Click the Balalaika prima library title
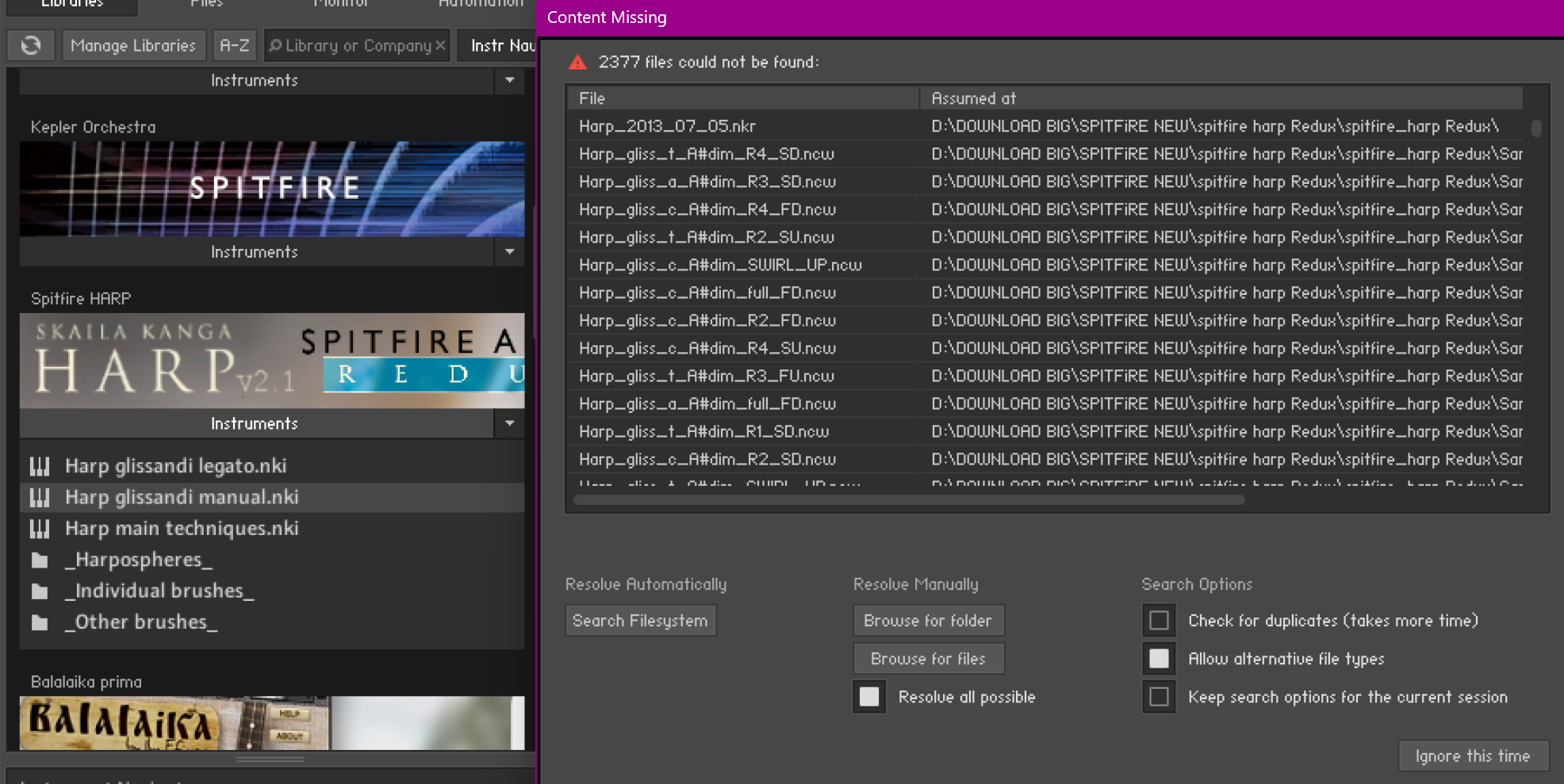The image size is (1564, 784). (86, 682)
